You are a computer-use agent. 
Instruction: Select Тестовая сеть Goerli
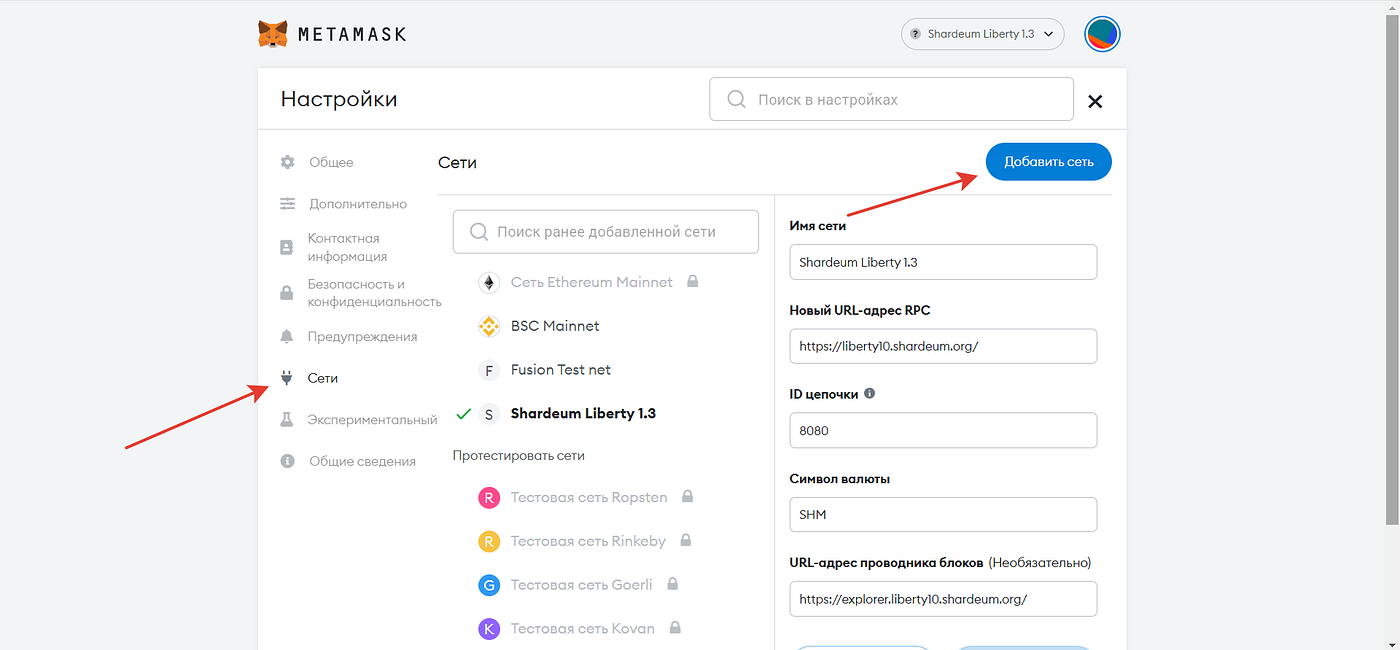[x=582, y=585]
